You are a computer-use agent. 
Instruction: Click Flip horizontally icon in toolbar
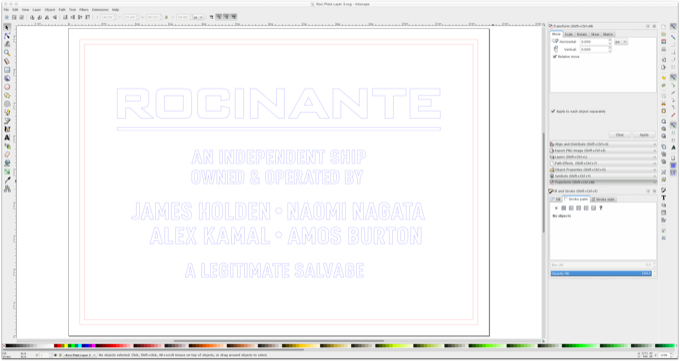[47, 17]
